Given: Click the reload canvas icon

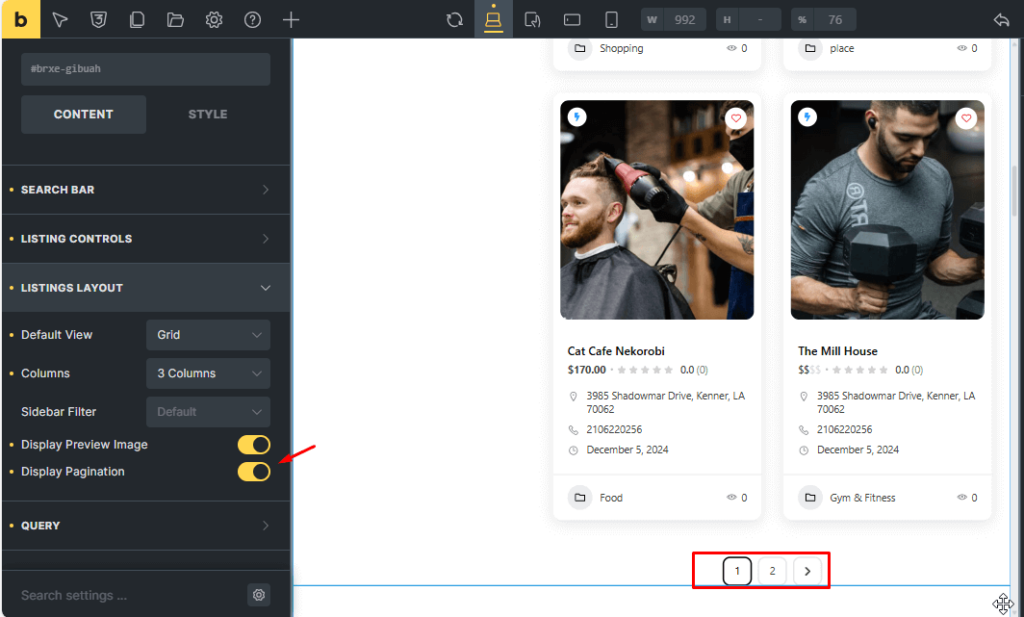Looking at the screenshot, I should point(455,20).
